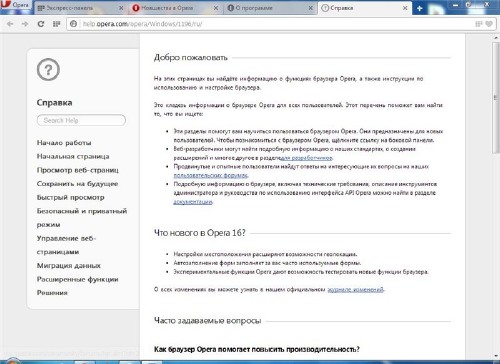Go forward with the forward arrow
This screenshot has height=364, width=500.
[x=25, y=24]
